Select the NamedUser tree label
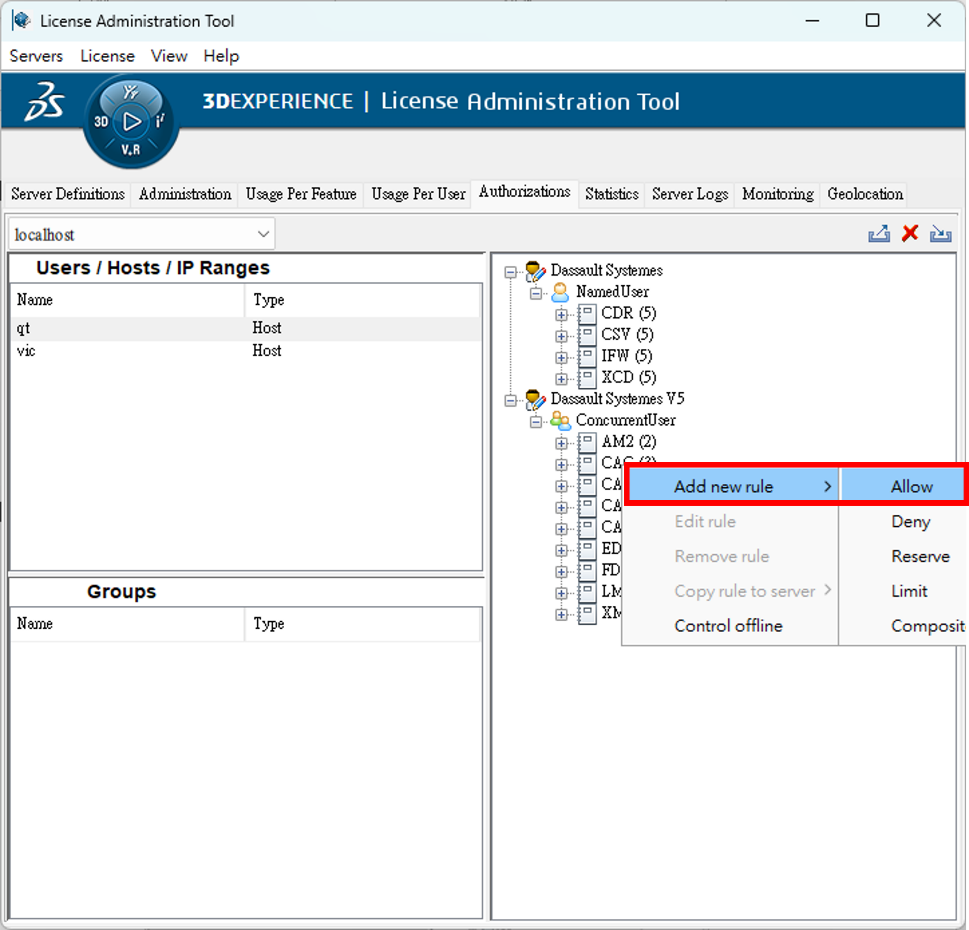969x930 pixels. [612, 292]
